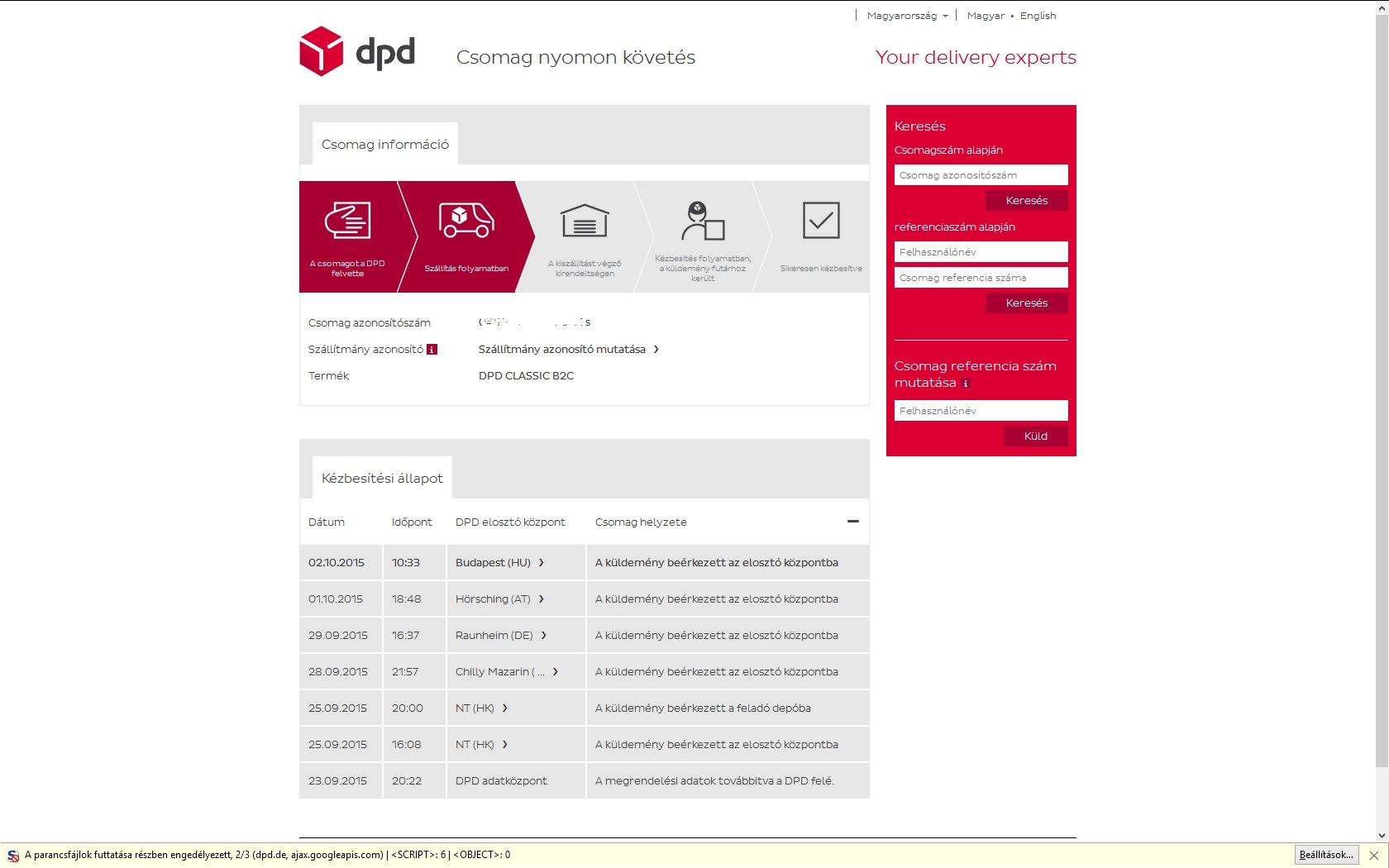Click the Termék field label

(x=328, y=376)
